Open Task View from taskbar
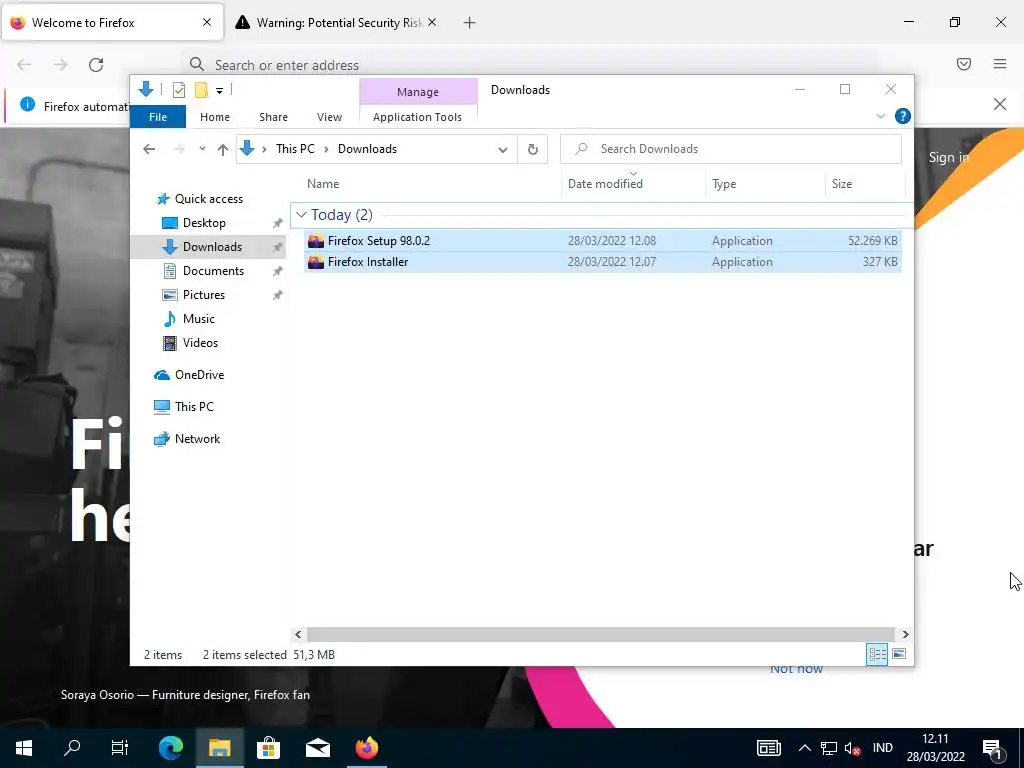 (x=120, y=748)
